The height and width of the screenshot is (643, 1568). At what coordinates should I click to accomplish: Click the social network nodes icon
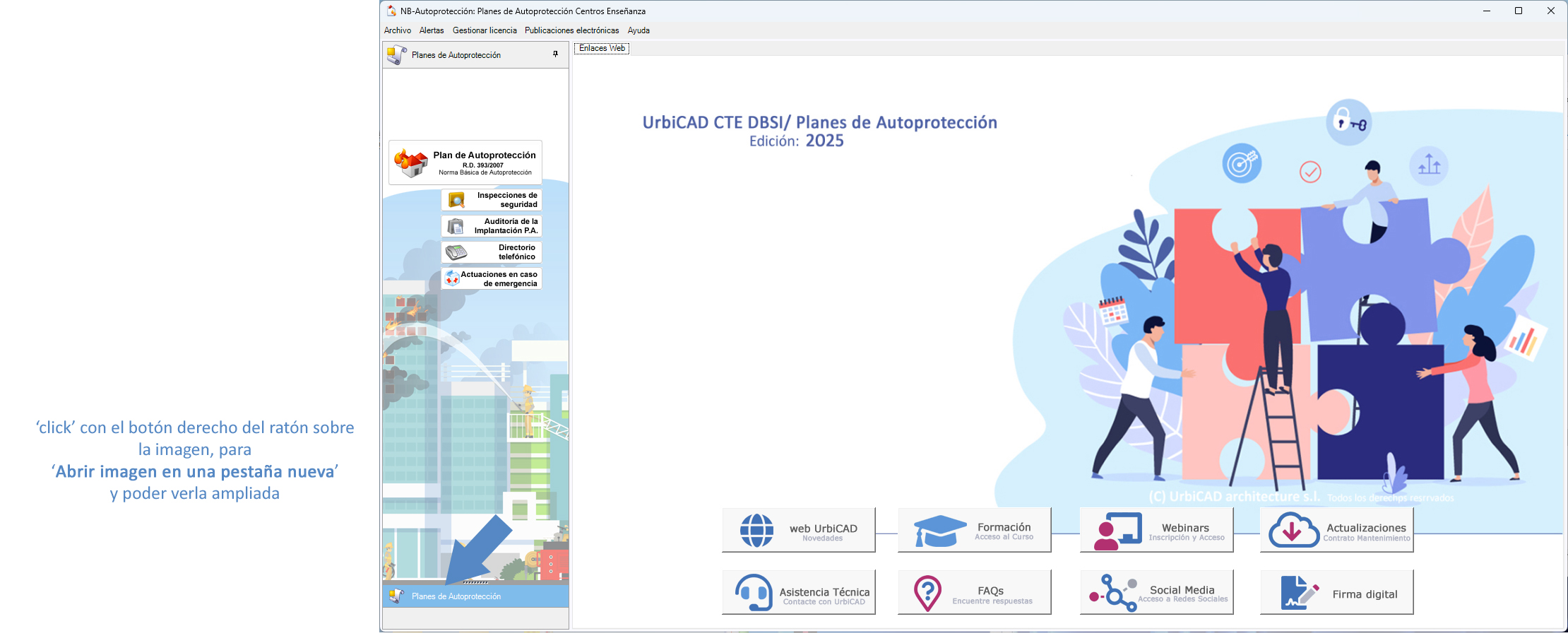[1113, 593]
